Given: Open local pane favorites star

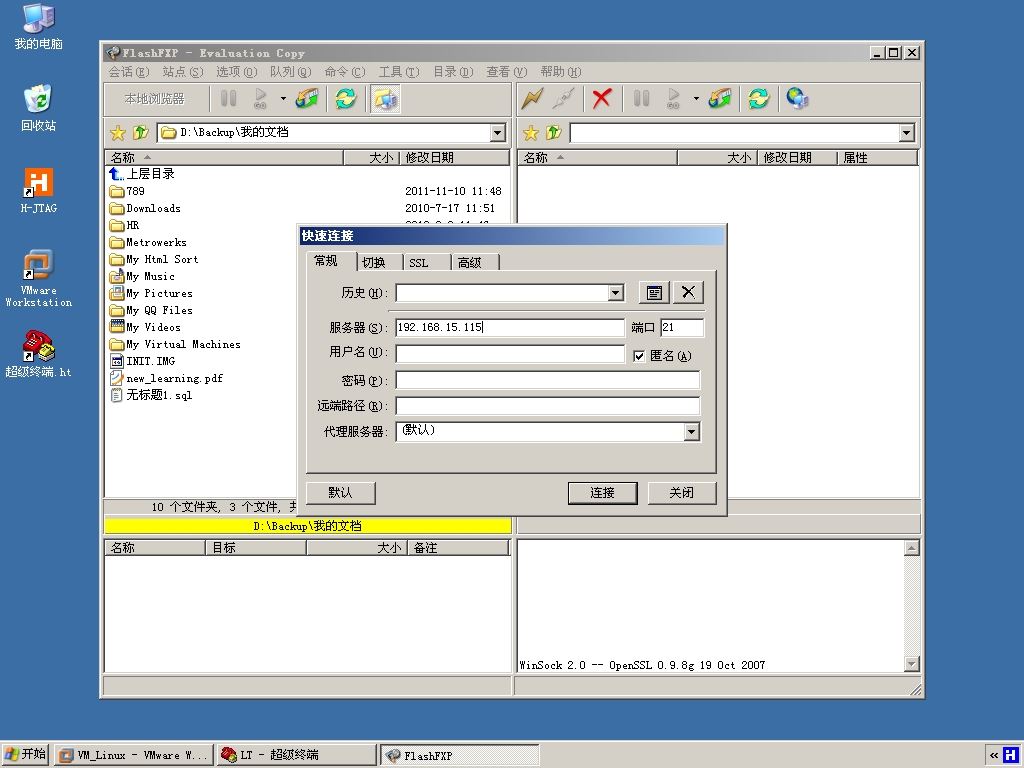Looking at the screenshot, I should click(118, 133).
